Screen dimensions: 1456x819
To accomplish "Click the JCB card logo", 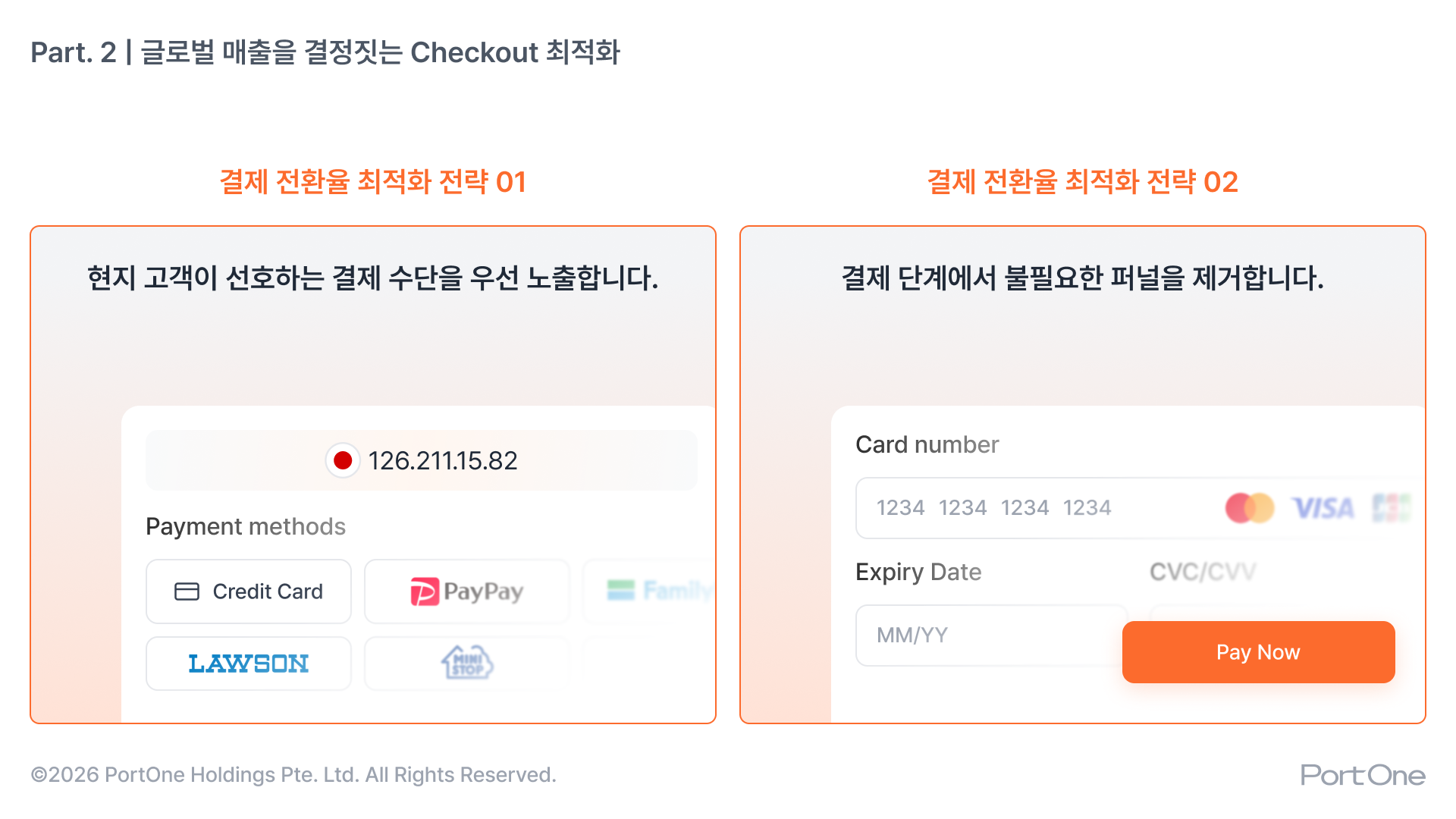I will pyautogui.click(x=1394, y=508).
